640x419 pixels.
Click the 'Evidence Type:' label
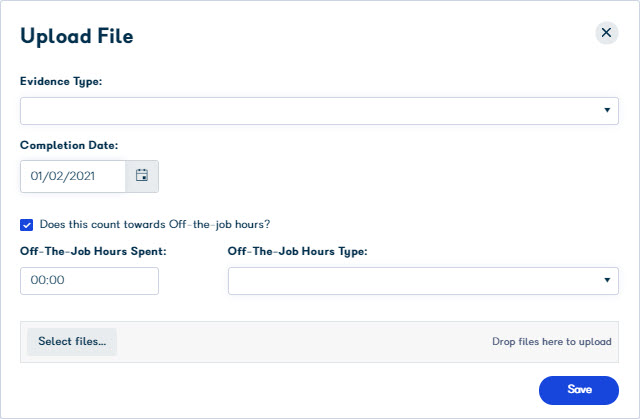point(62,81)
